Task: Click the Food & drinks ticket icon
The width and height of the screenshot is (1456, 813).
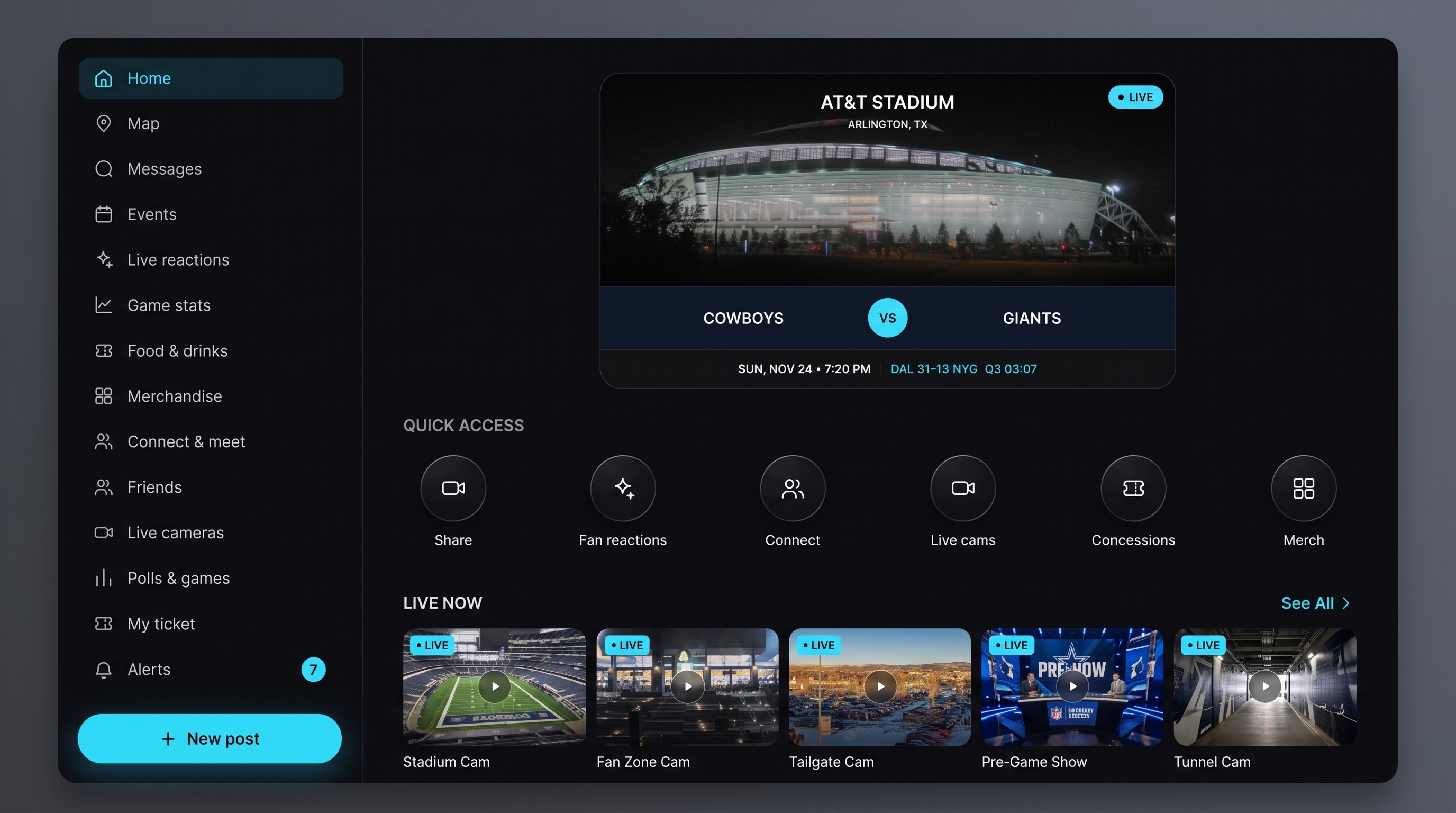Action: click(104, 350)
